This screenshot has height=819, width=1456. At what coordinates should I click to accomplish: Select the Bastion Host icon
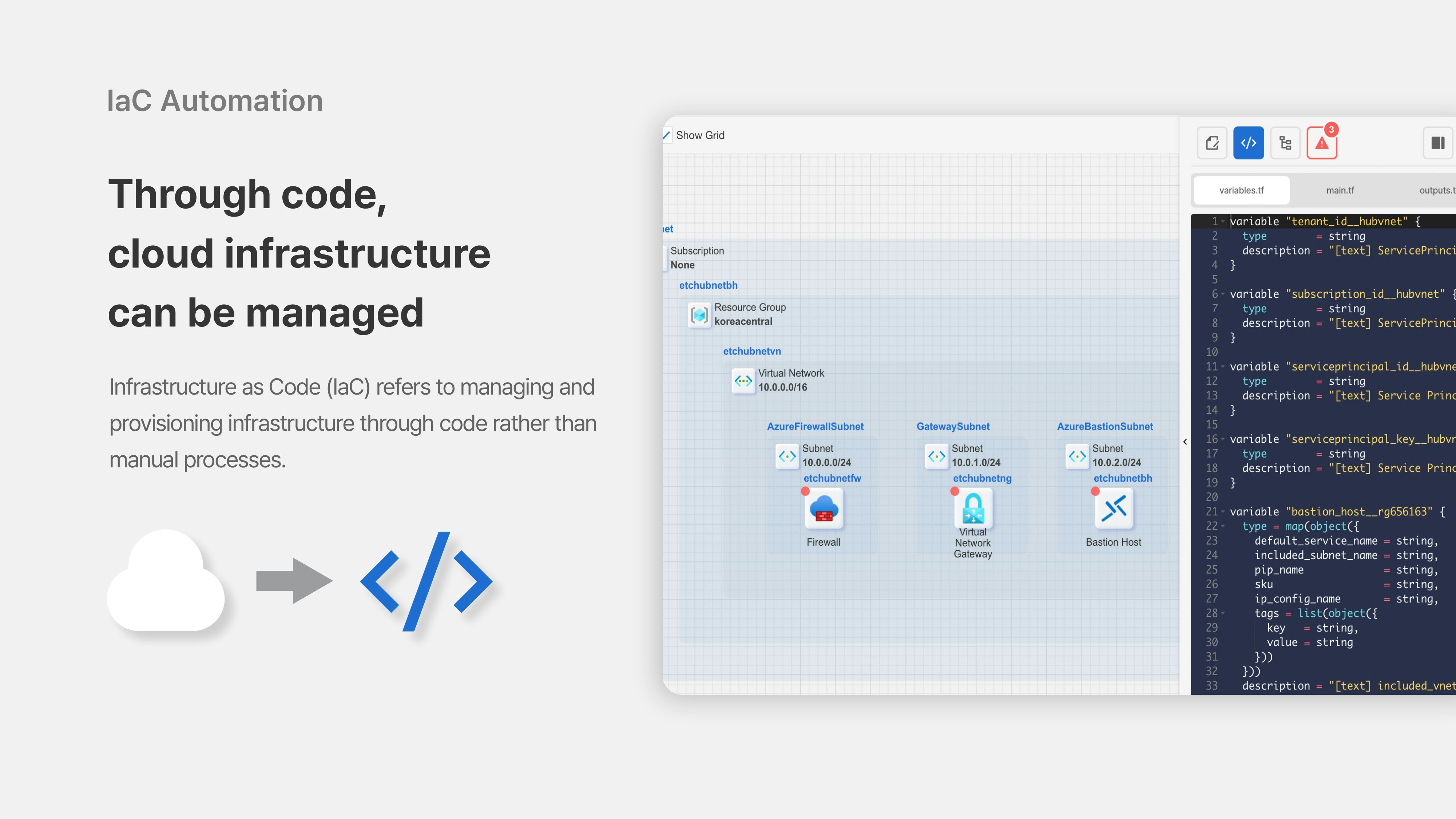click(1114, 509)
